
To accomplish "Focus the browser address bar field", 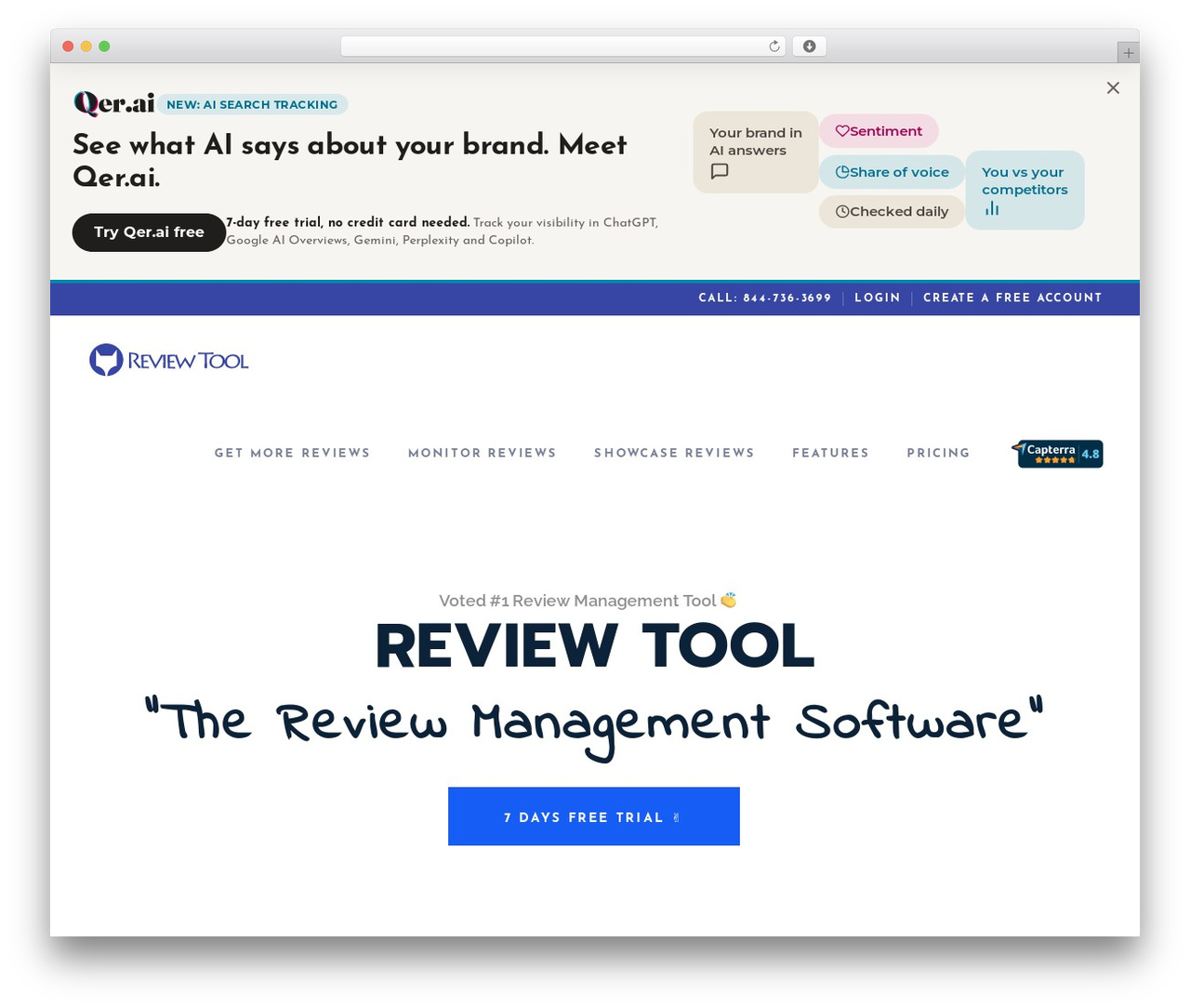I will (x=563, y=46).
